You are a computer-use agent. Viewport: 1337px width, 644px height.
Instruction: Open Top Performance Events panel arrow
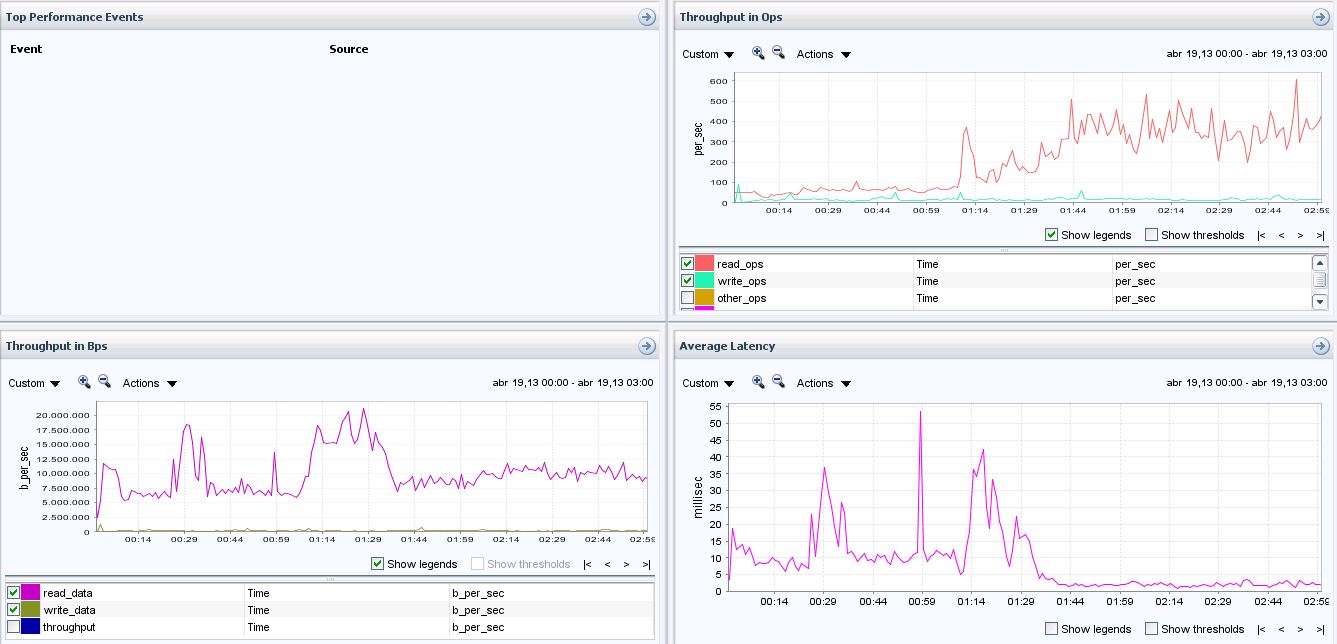[x=647, y=17]
